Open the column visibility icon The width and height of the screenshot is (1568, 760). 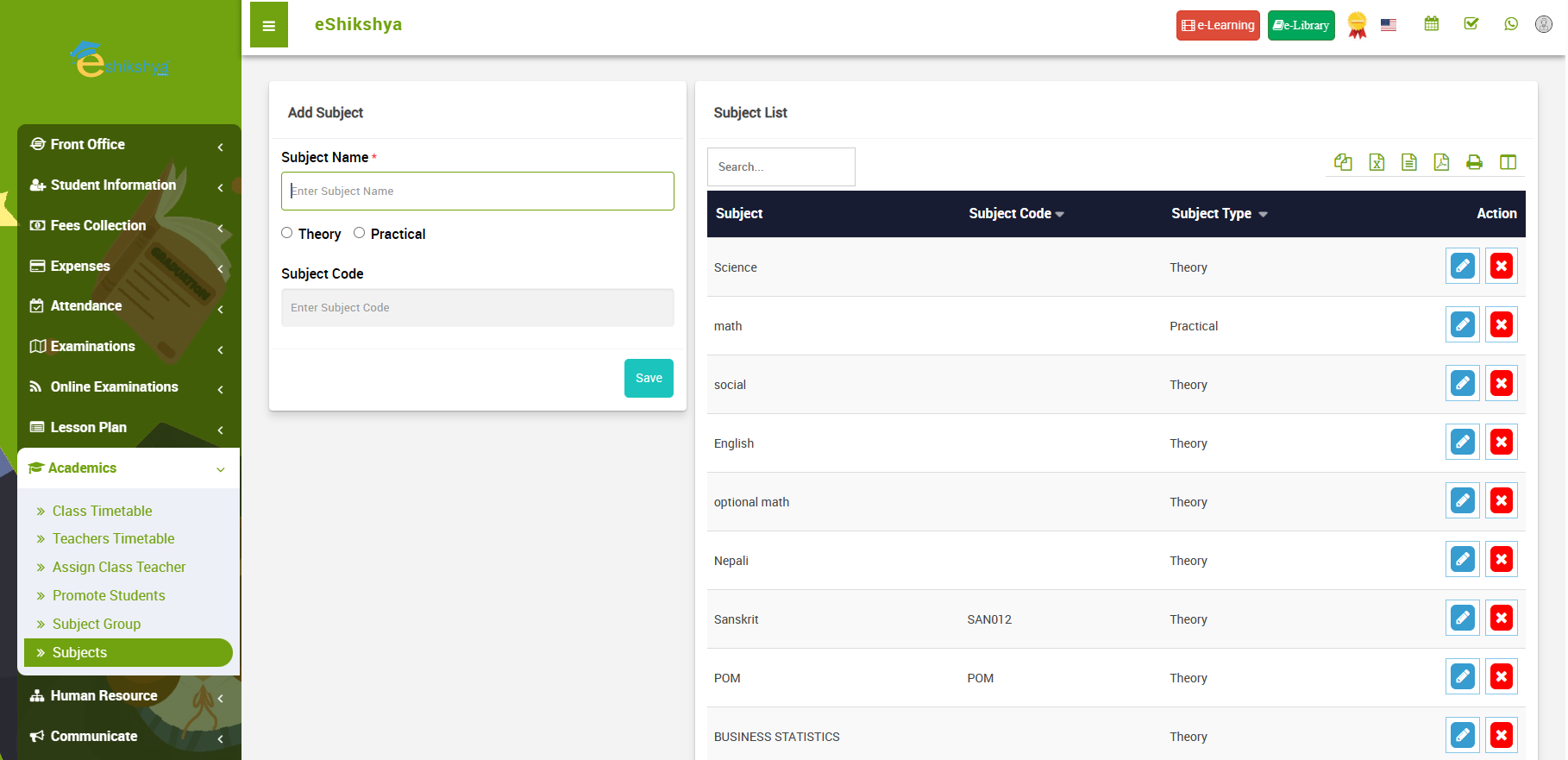coord(1508,162)
